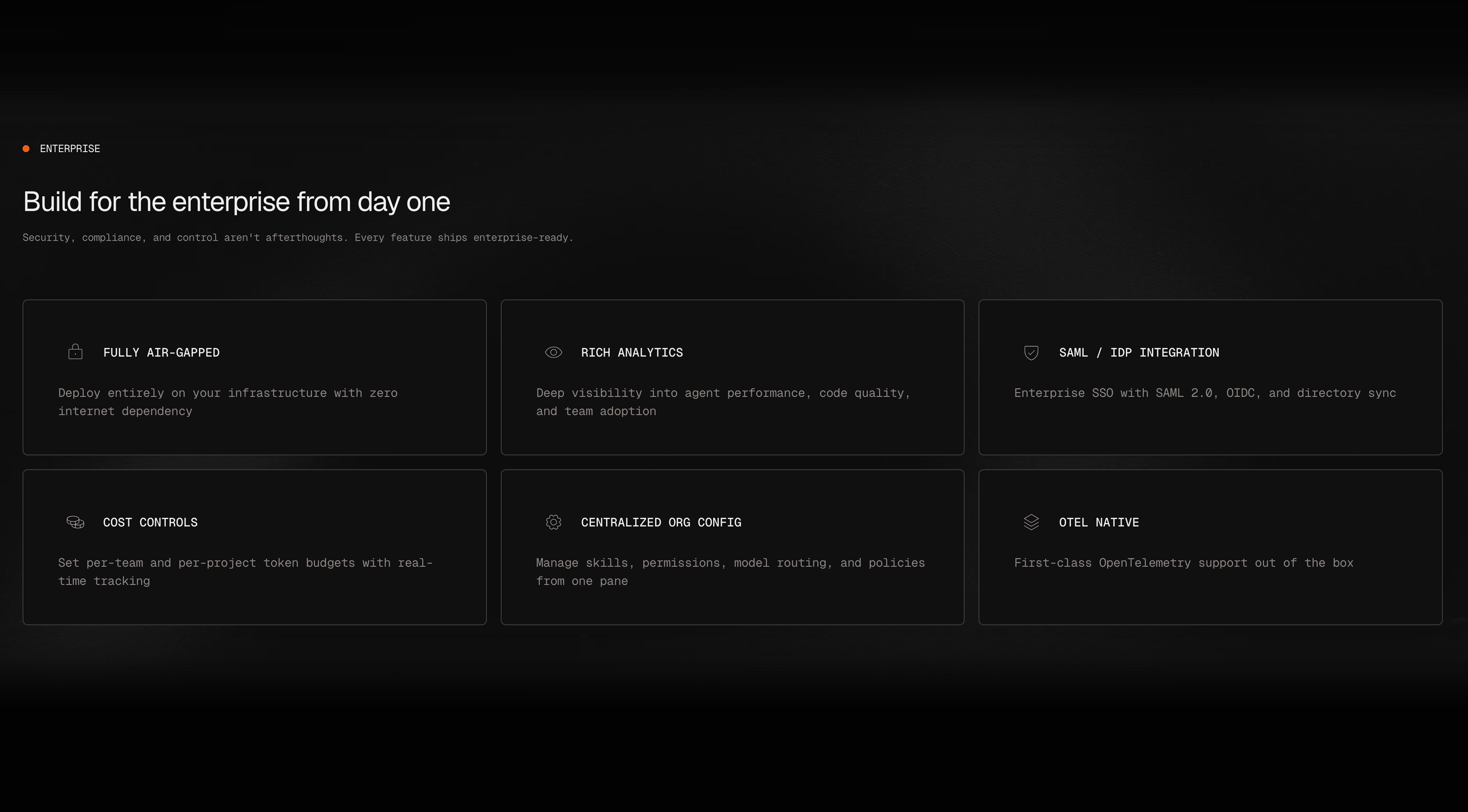
Task: Click the layers icon beside OTEL Native
Action: (1031, 522)
